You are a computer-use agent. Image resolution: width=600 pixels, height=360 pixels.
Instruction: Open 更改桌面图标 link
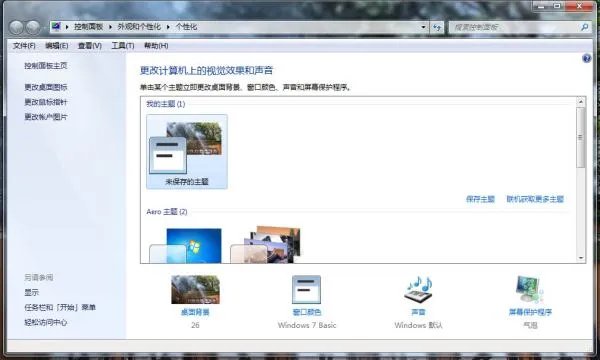coord(46,87)
